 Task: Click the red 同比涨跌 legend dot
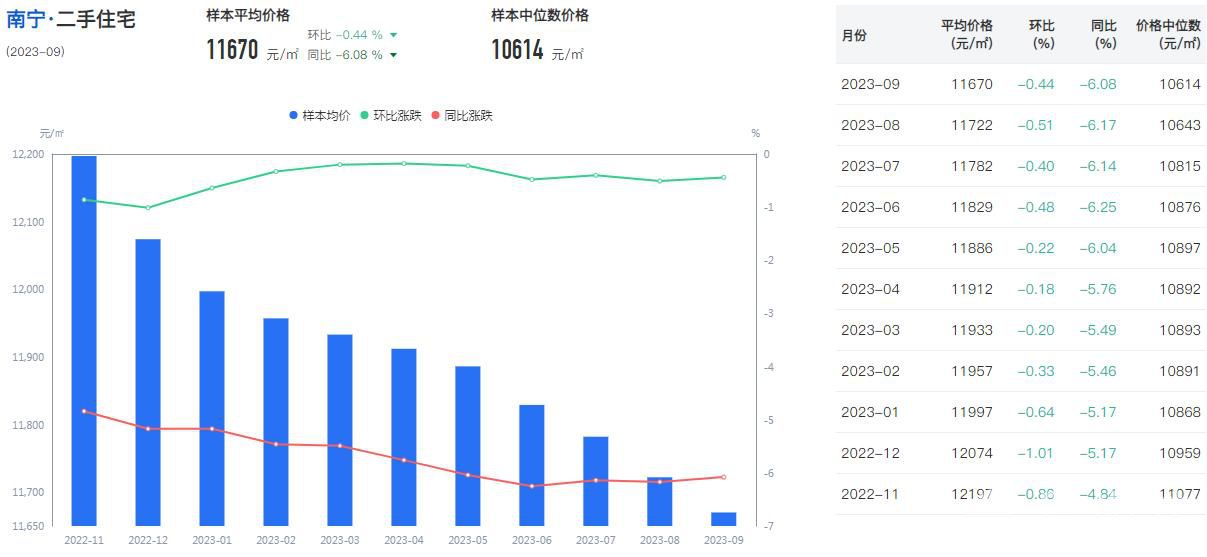pos(436,116)
